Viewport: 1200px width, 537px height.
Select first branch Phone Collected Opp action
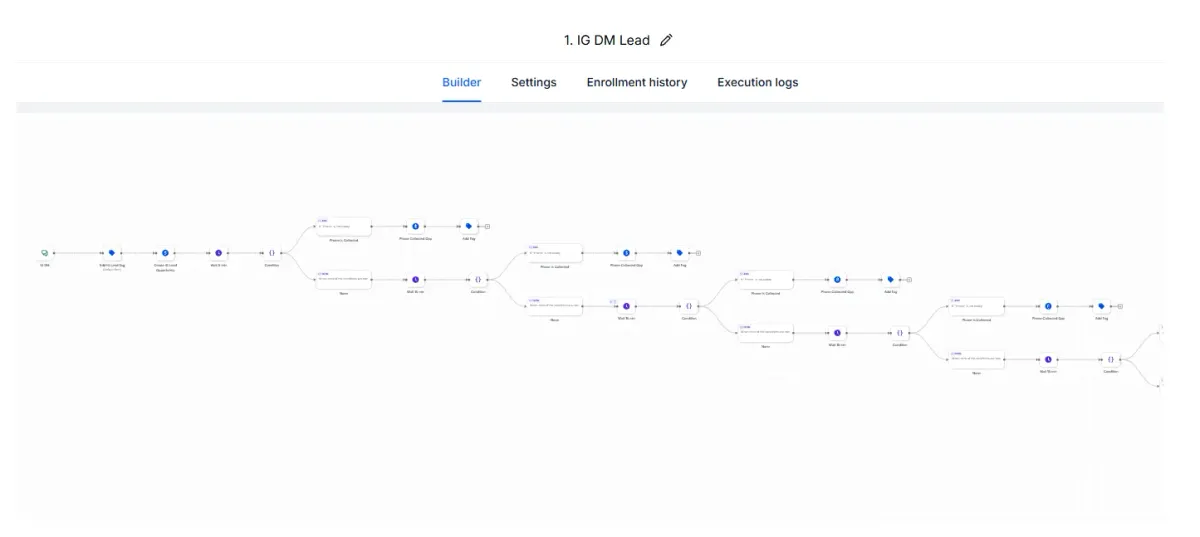coord(415,226)
